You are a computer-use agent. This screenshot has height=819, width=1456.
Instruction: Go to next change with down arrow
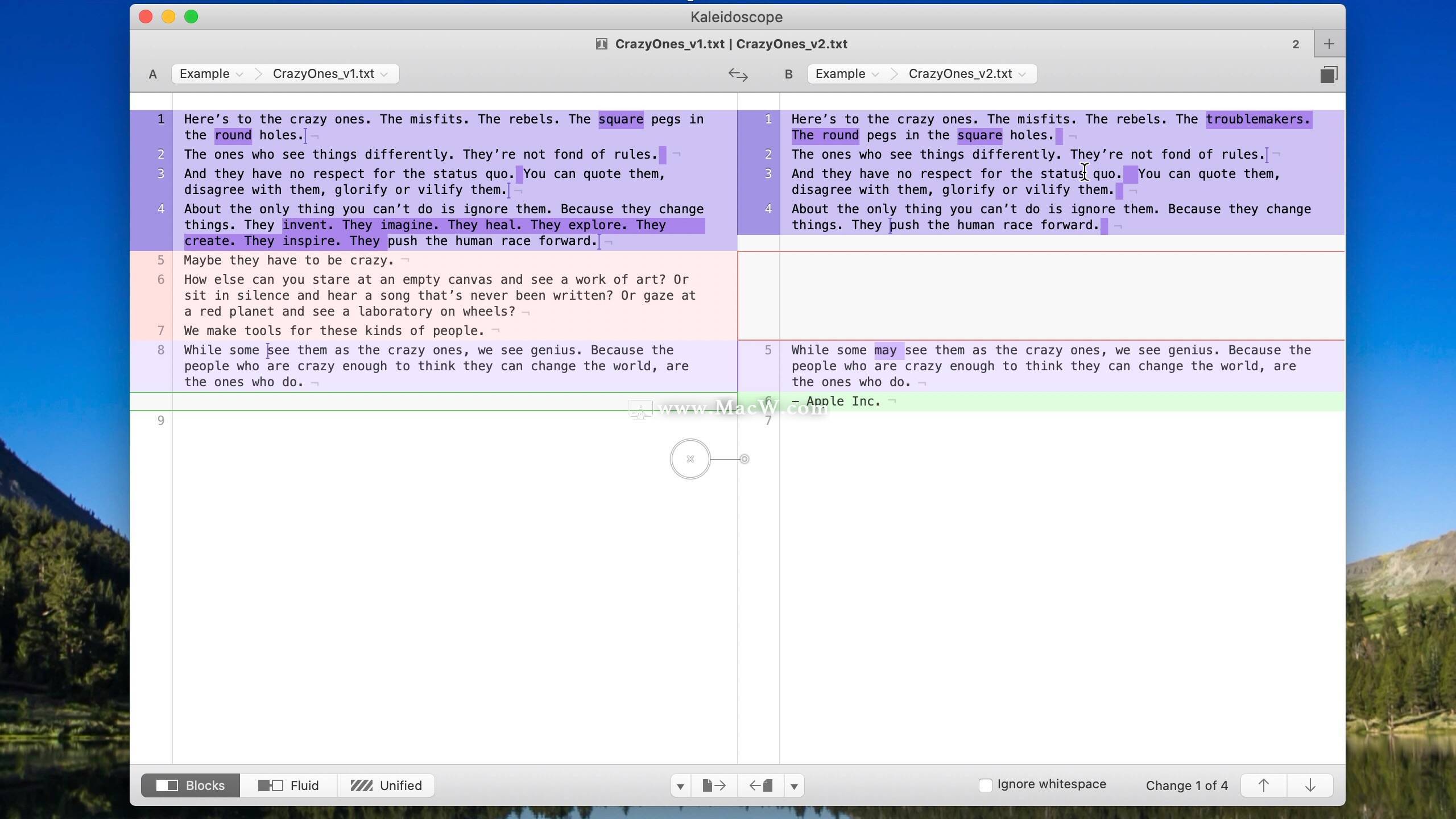point(1310,785)
